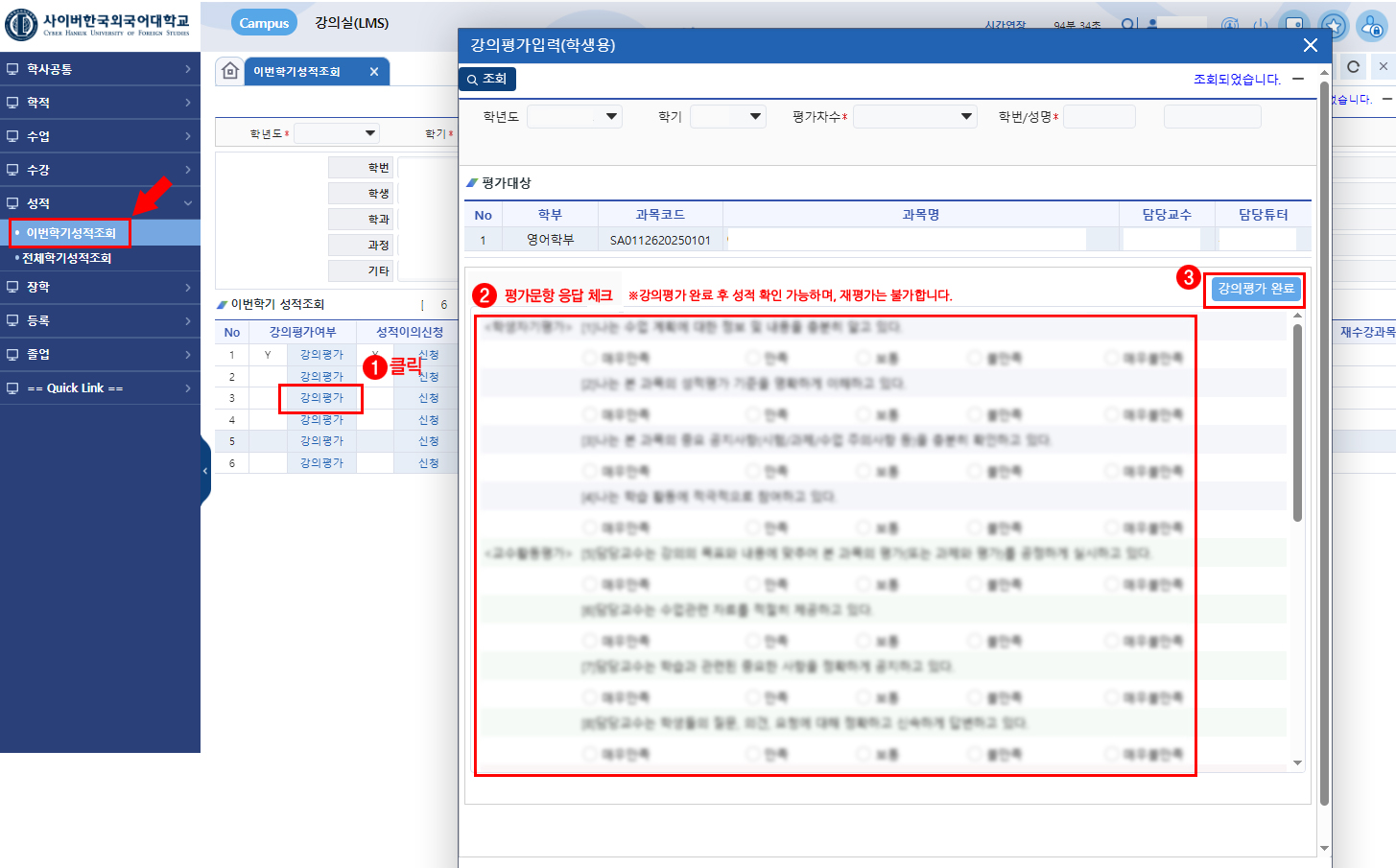Click the 학번/성명 input field
The image size is (1396, 868).
click(x=1099, y=117)
